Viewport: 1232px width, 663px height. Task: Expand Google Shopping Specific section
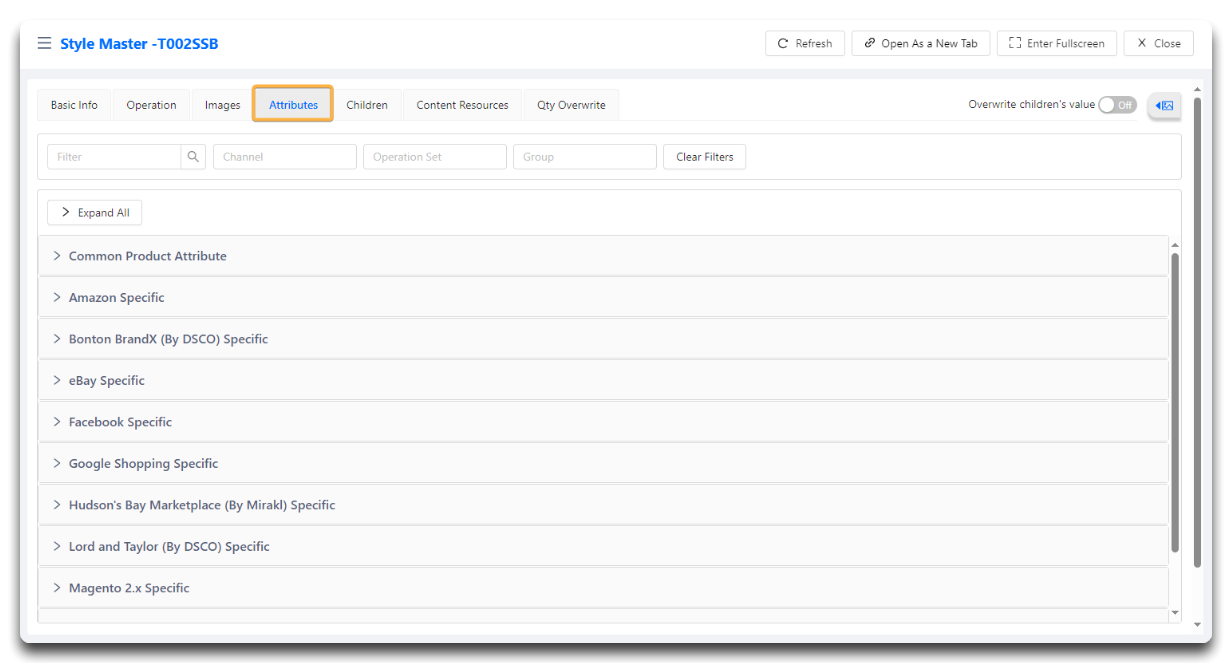pyautogui.click(x=603, y=463)
